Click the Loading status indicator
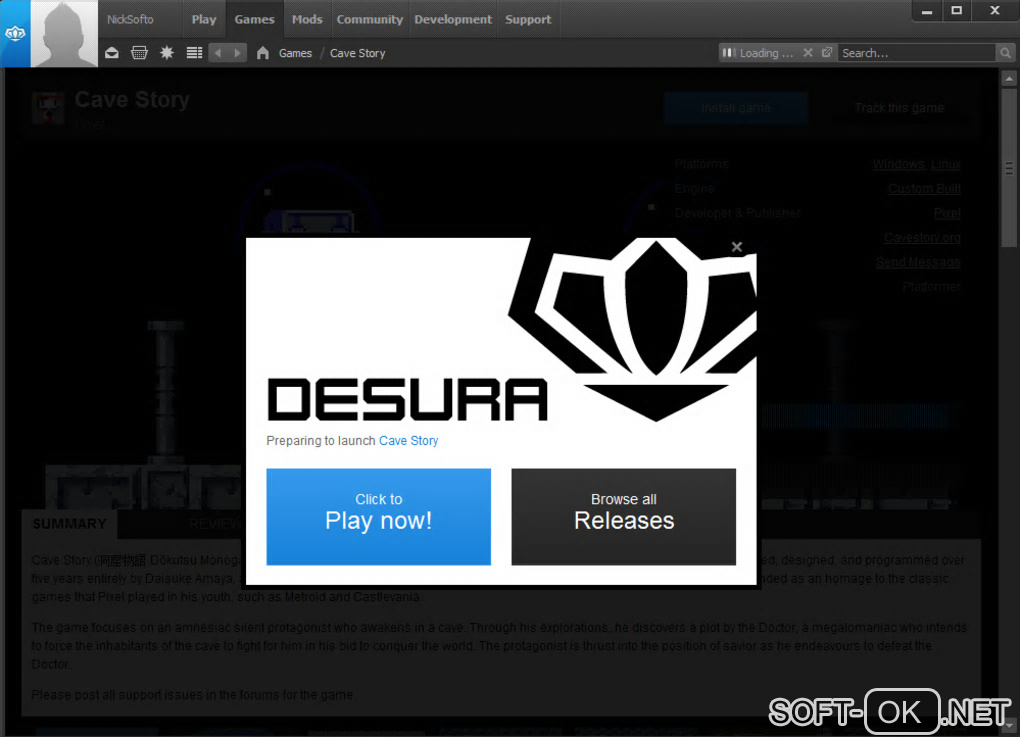 pos(758,53)
